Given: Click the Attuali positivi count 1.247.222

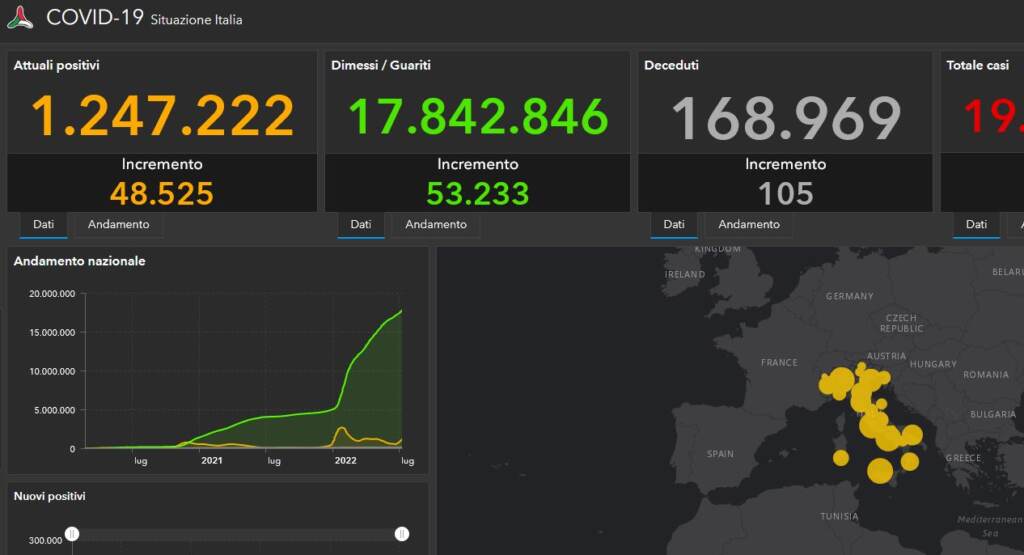Looking at the screenshot, I should click(162, 116).
